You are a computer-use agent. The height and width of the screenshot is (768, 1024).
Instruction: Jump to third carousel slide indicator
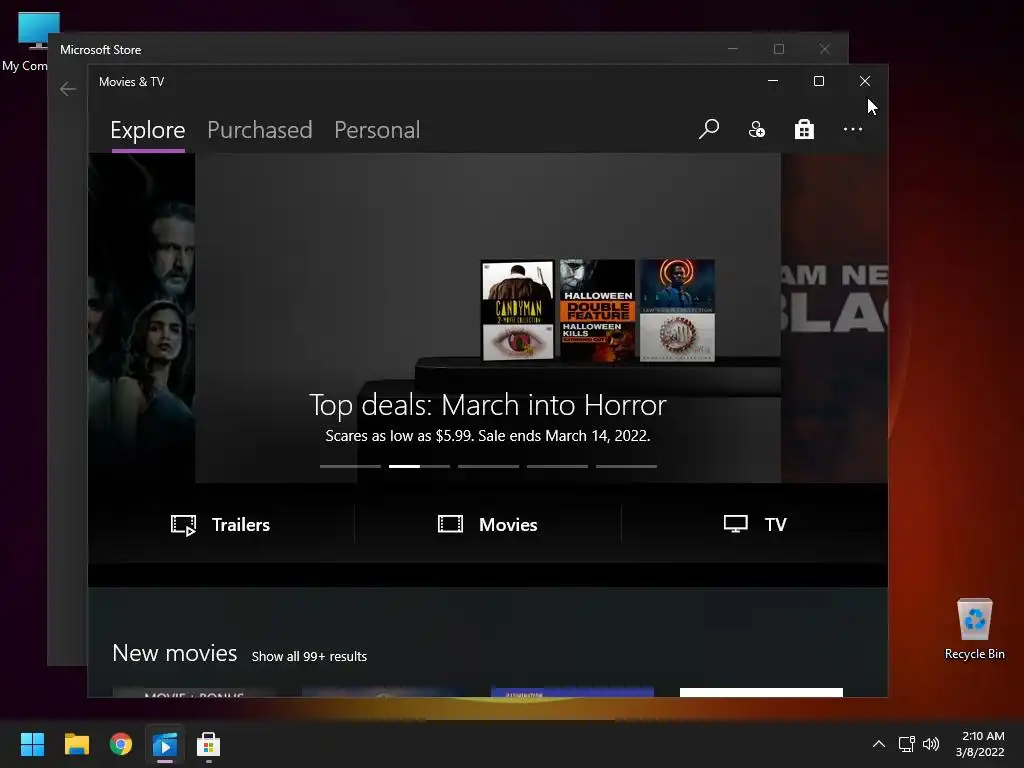tap(488, 466)
